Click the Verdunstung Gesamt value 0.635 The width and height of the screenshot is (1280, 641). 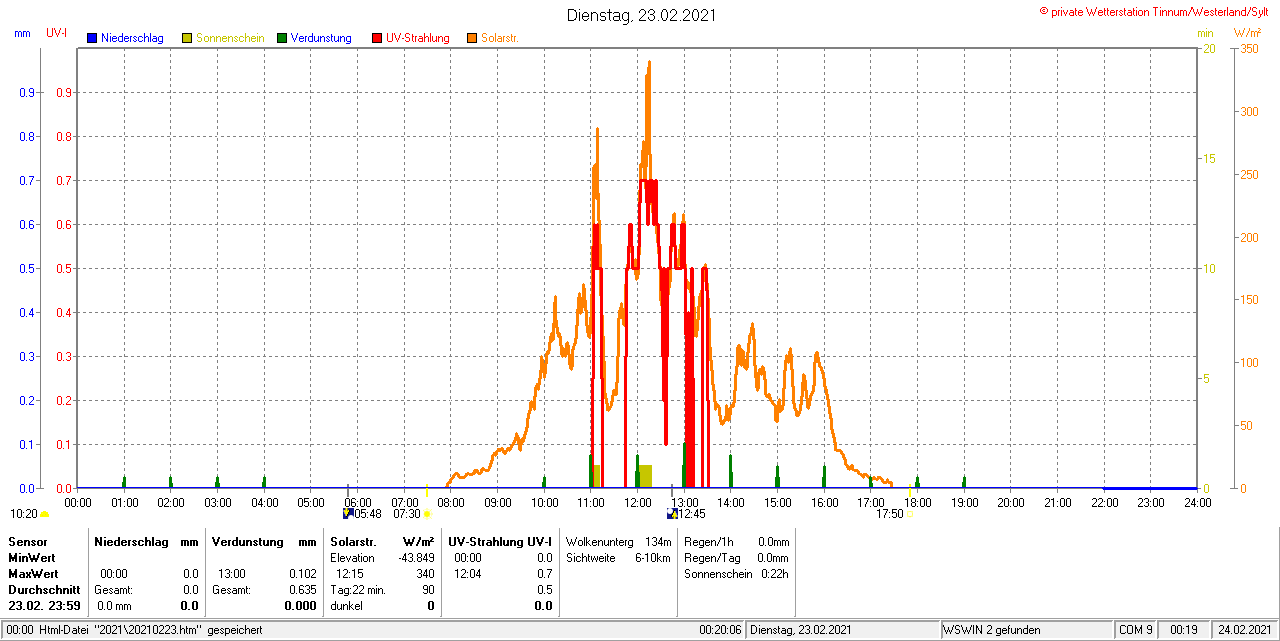point(303,589)
